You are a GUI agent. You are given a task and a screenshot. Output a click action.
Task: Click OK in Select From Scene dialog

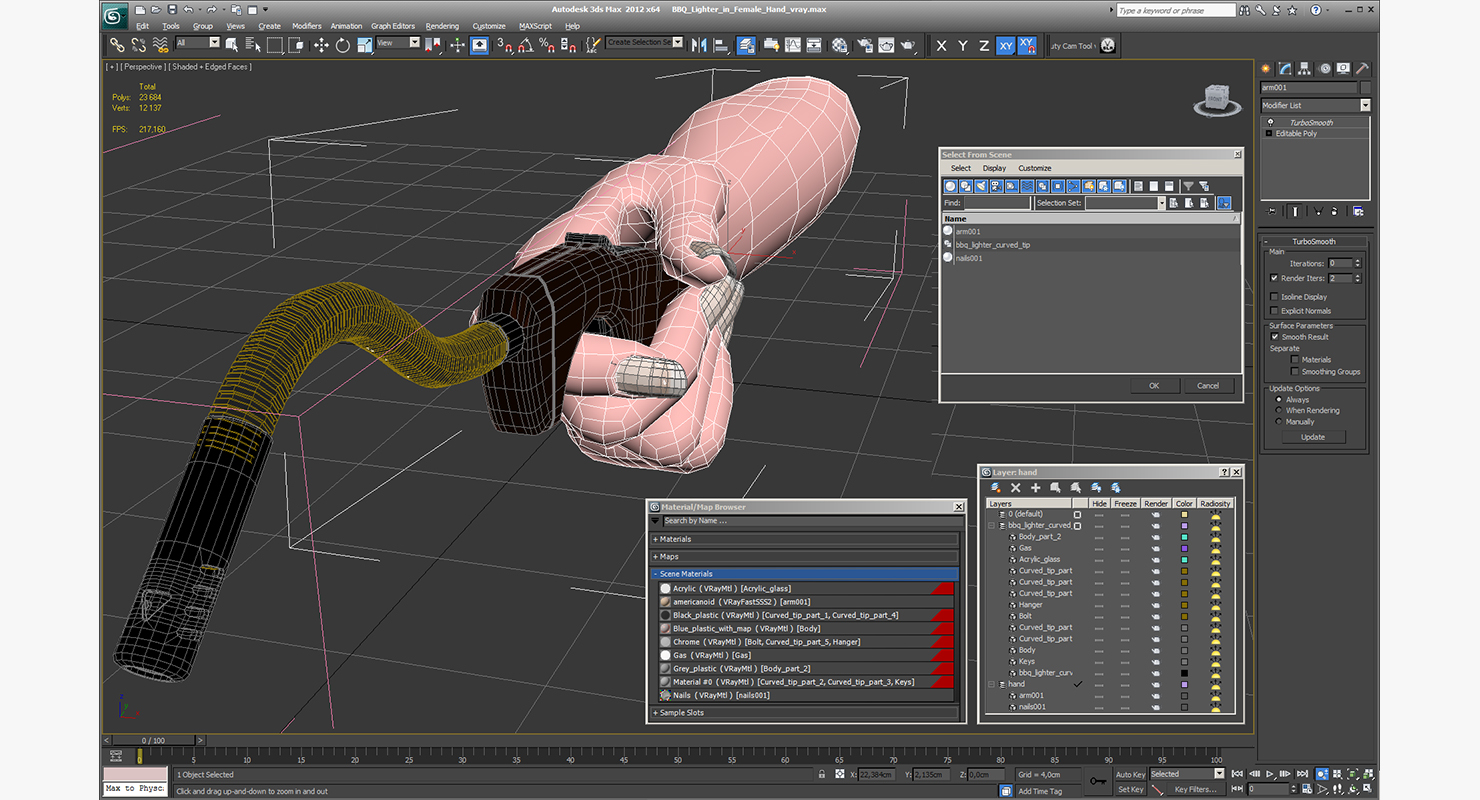[1154, 386]
